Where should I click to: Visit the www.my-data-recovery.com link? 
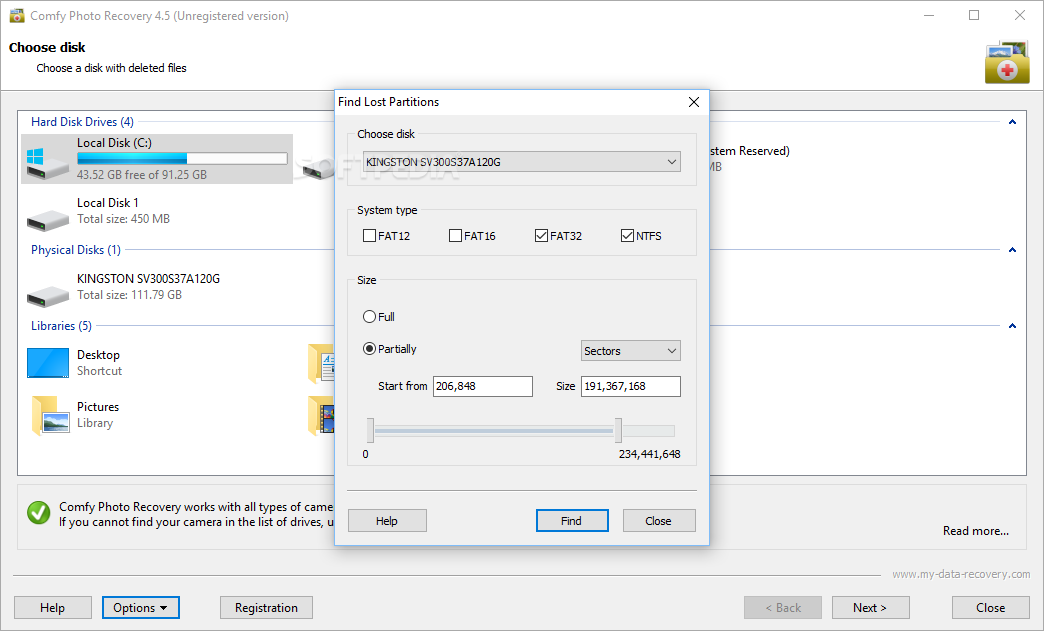point(961,574)
